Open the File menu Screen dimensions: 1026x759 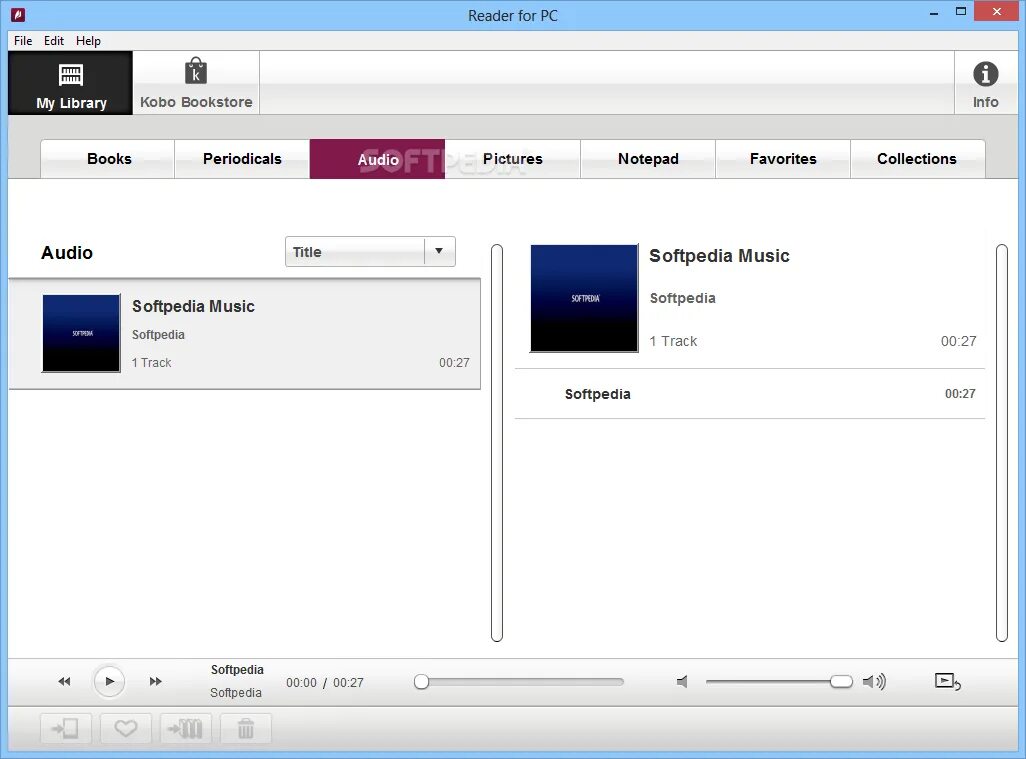pos(23,41)
